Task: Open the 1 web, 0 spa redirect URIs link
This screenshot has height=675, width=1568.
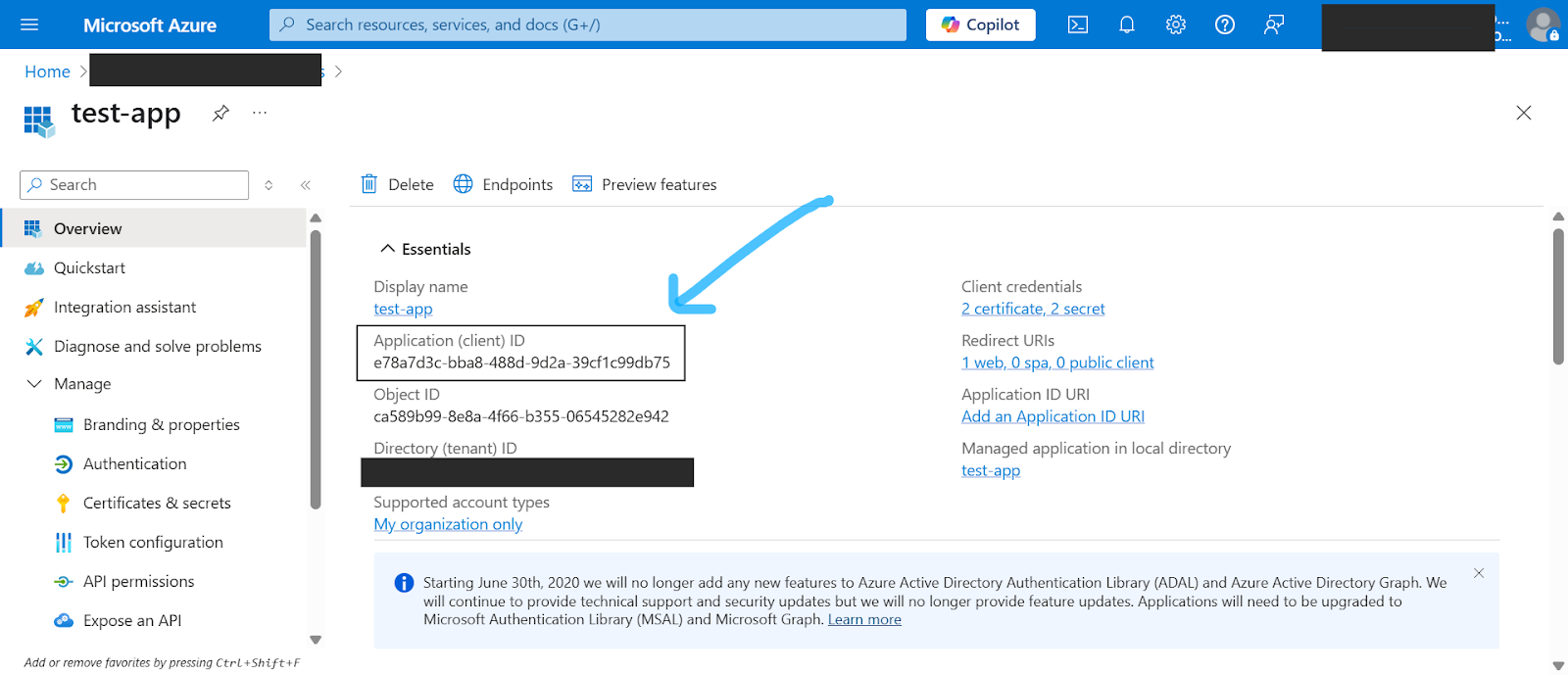Action: tap(1057, 362)
